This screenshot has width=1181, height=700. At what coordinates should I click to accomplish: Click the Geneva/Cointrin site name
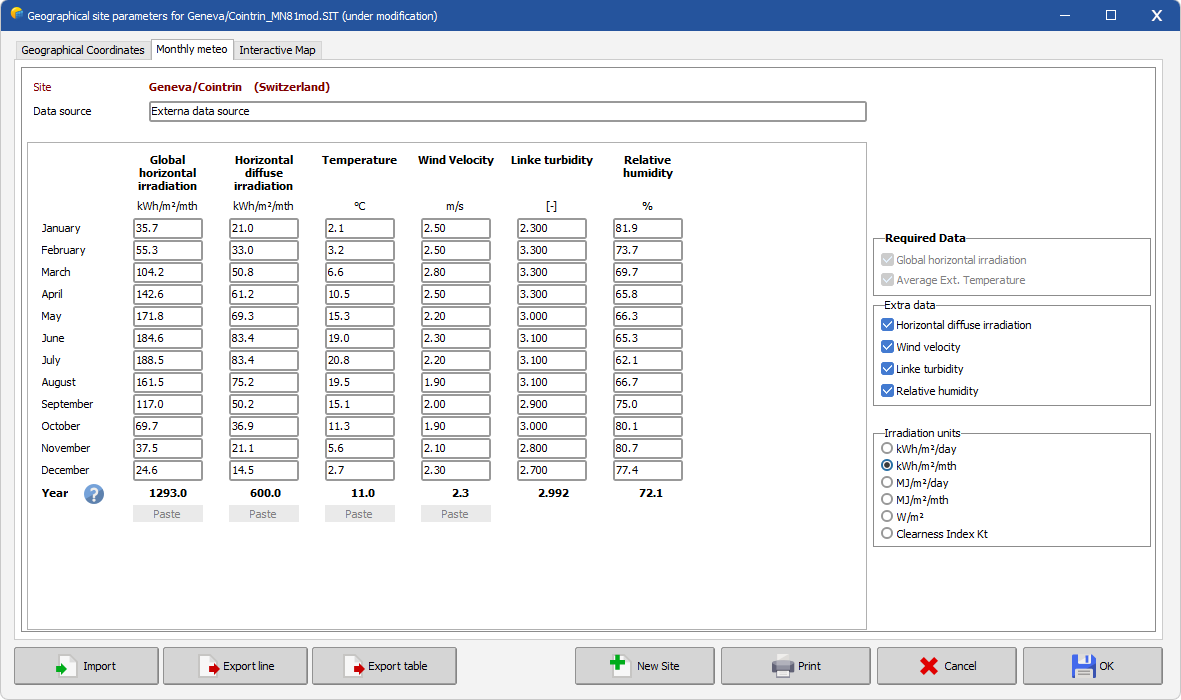point(195,87)
